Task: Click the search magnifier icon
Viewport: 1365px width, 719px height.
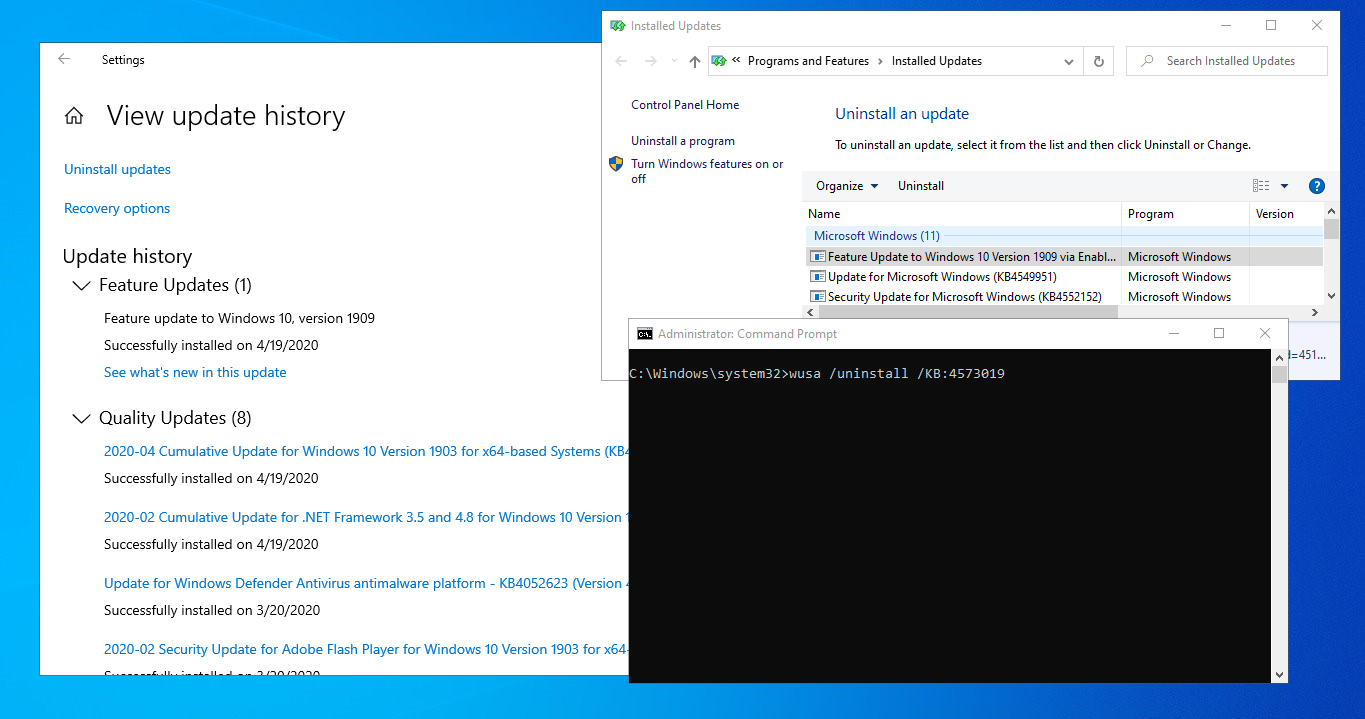Action: (1148, 61)
